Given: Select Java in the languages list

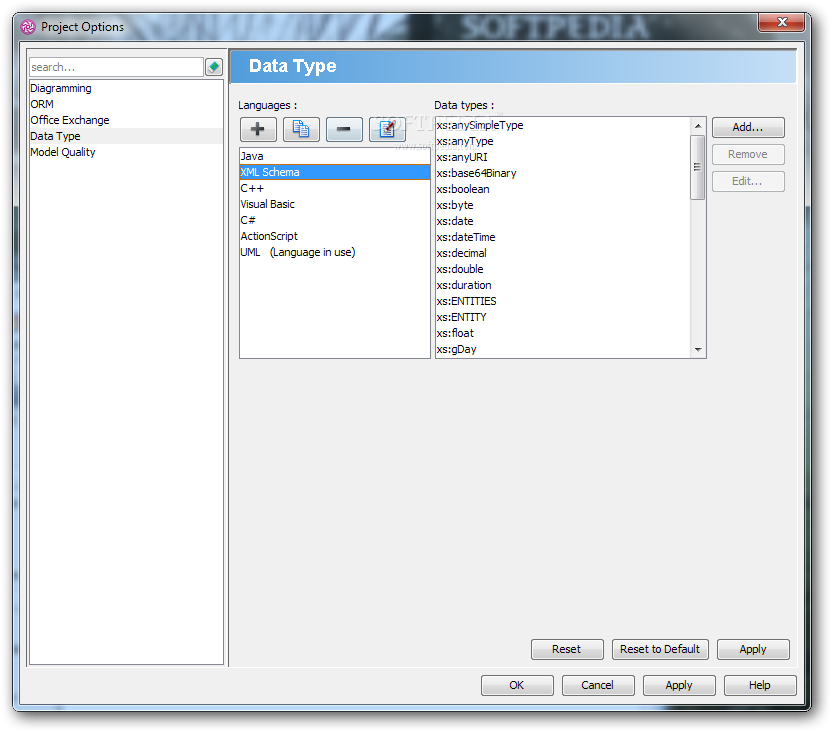Looking at the screenshot, I should (334, 156).
